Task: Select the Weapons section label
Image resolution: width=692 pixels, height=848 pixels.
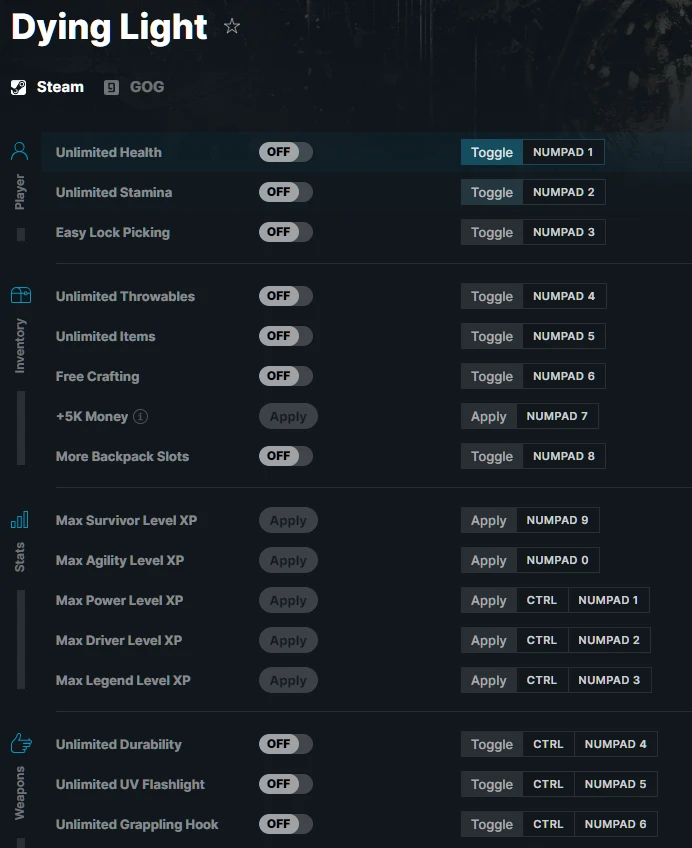Action: click(x=20, y=793)
